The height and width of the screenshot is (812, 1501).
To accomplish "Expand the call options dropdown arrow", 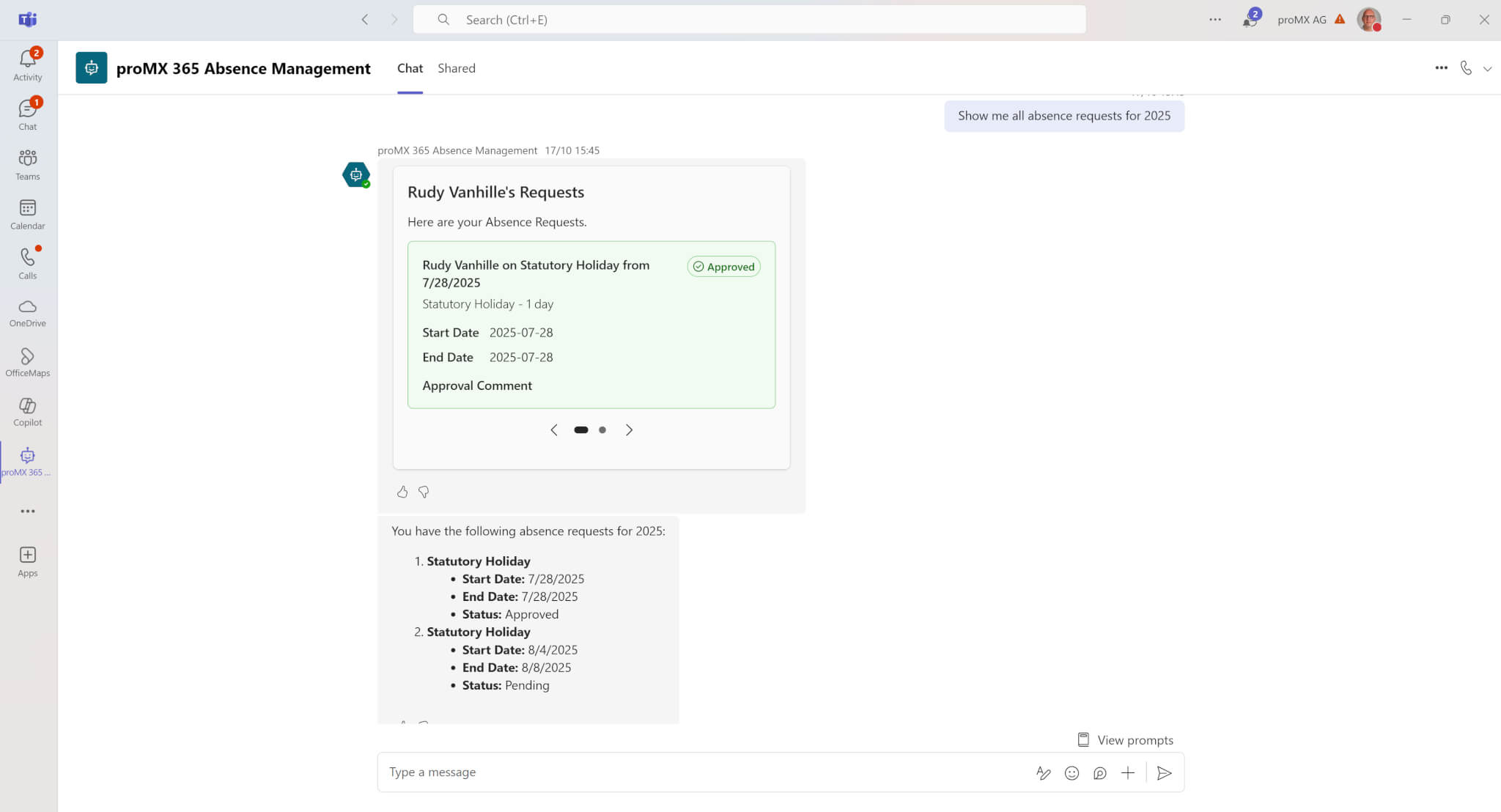I will pos(1487,69).
